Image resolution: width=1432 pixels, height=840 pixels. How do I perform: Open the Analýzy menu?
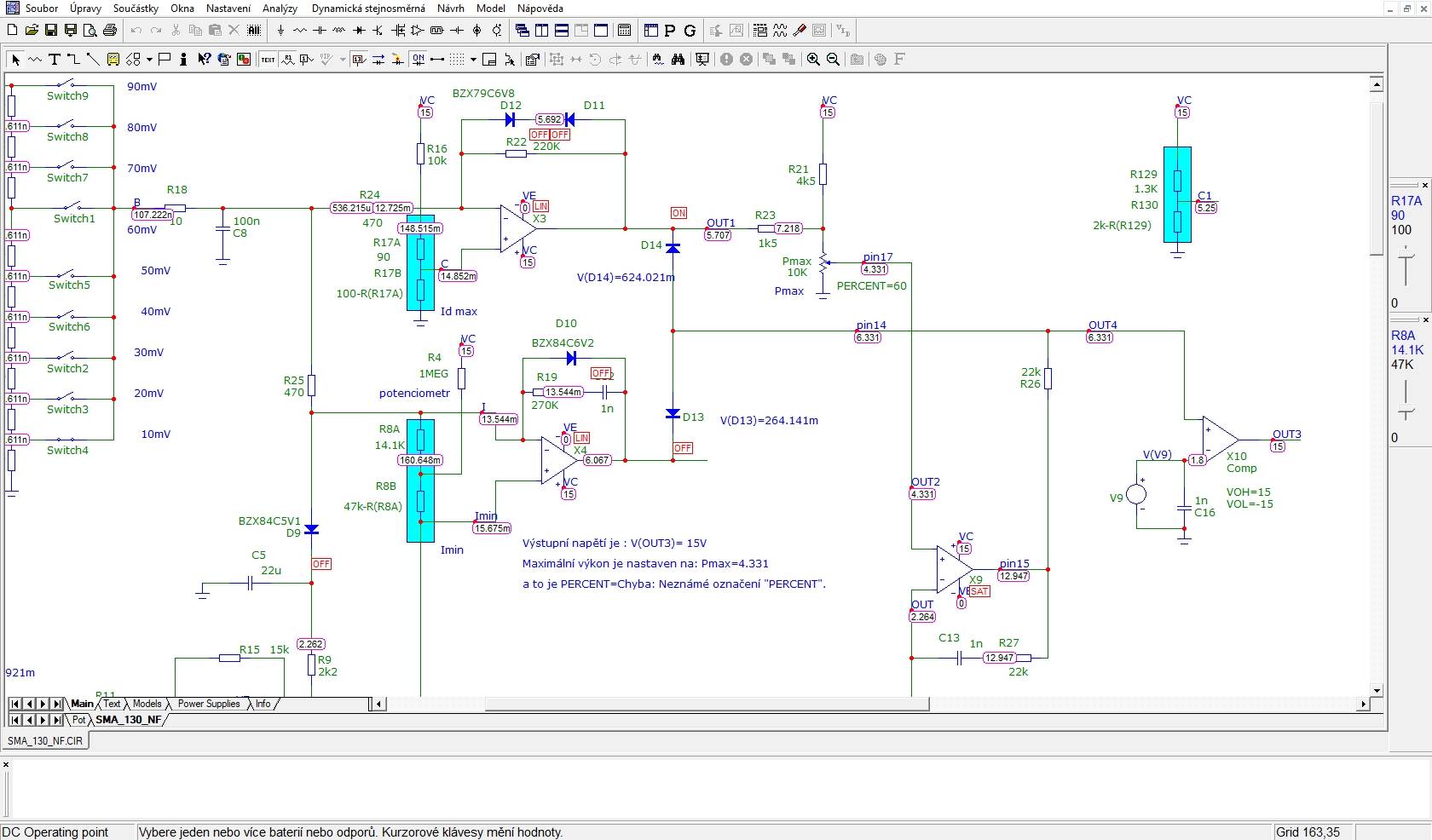[280, 9]
